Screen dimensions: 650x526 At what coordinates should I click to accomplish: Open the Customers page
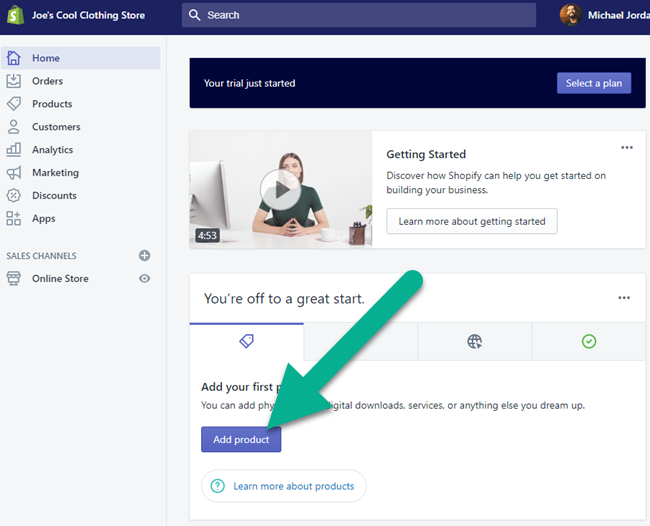(55, 127)
